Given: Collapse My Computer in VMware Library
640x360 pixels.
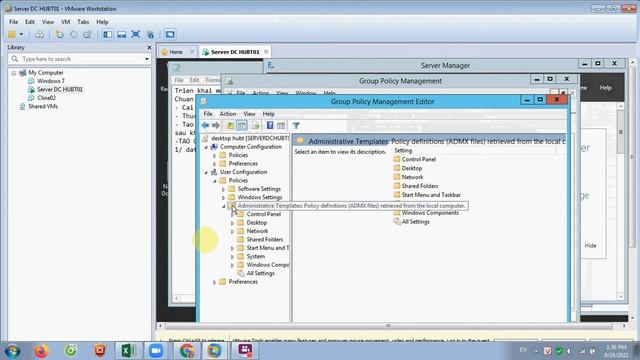Looking at the screenshot, I should point(14,73).
